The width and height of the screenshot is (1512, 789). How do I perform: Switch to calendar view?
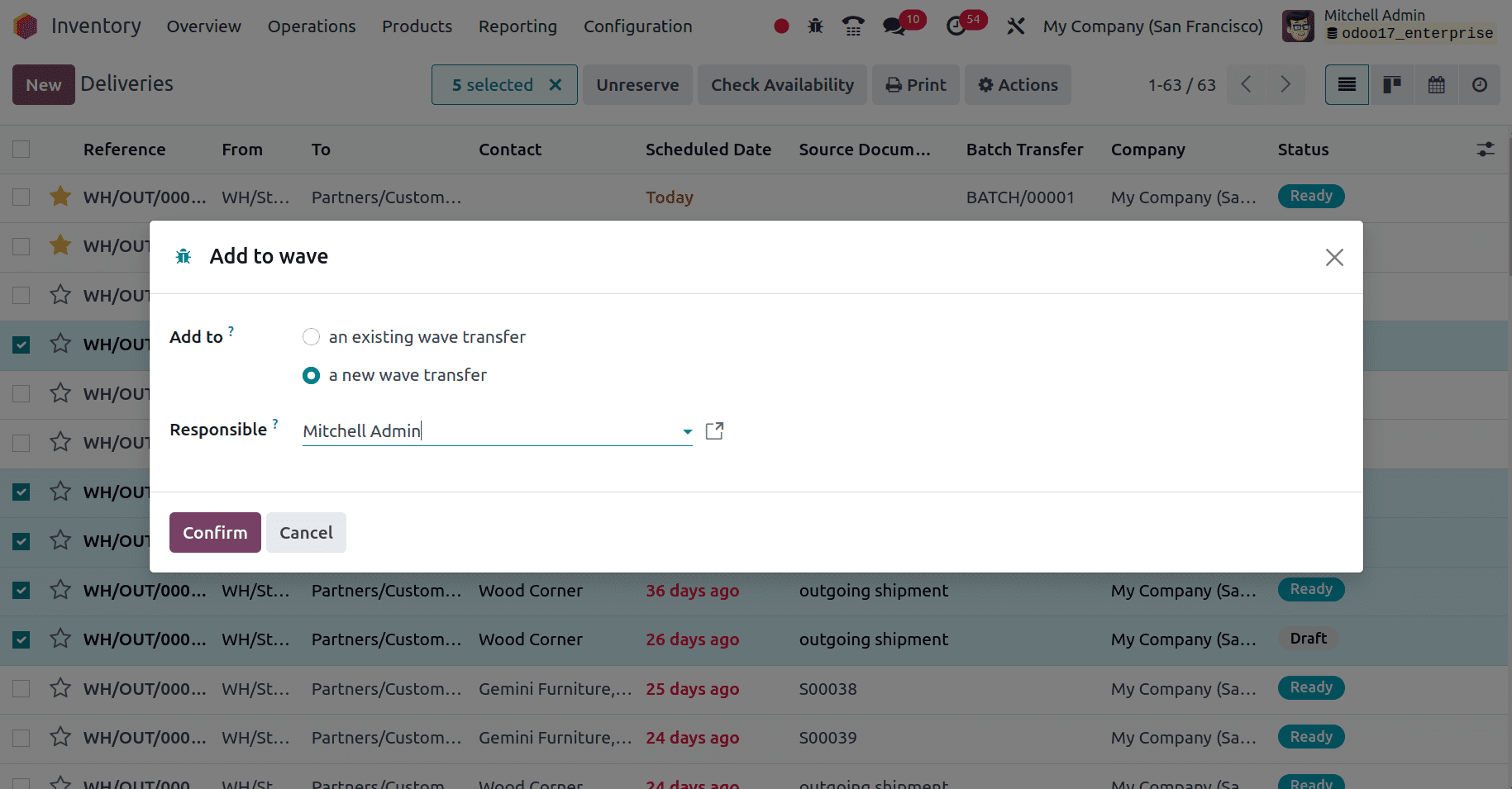click(1436, 85)
